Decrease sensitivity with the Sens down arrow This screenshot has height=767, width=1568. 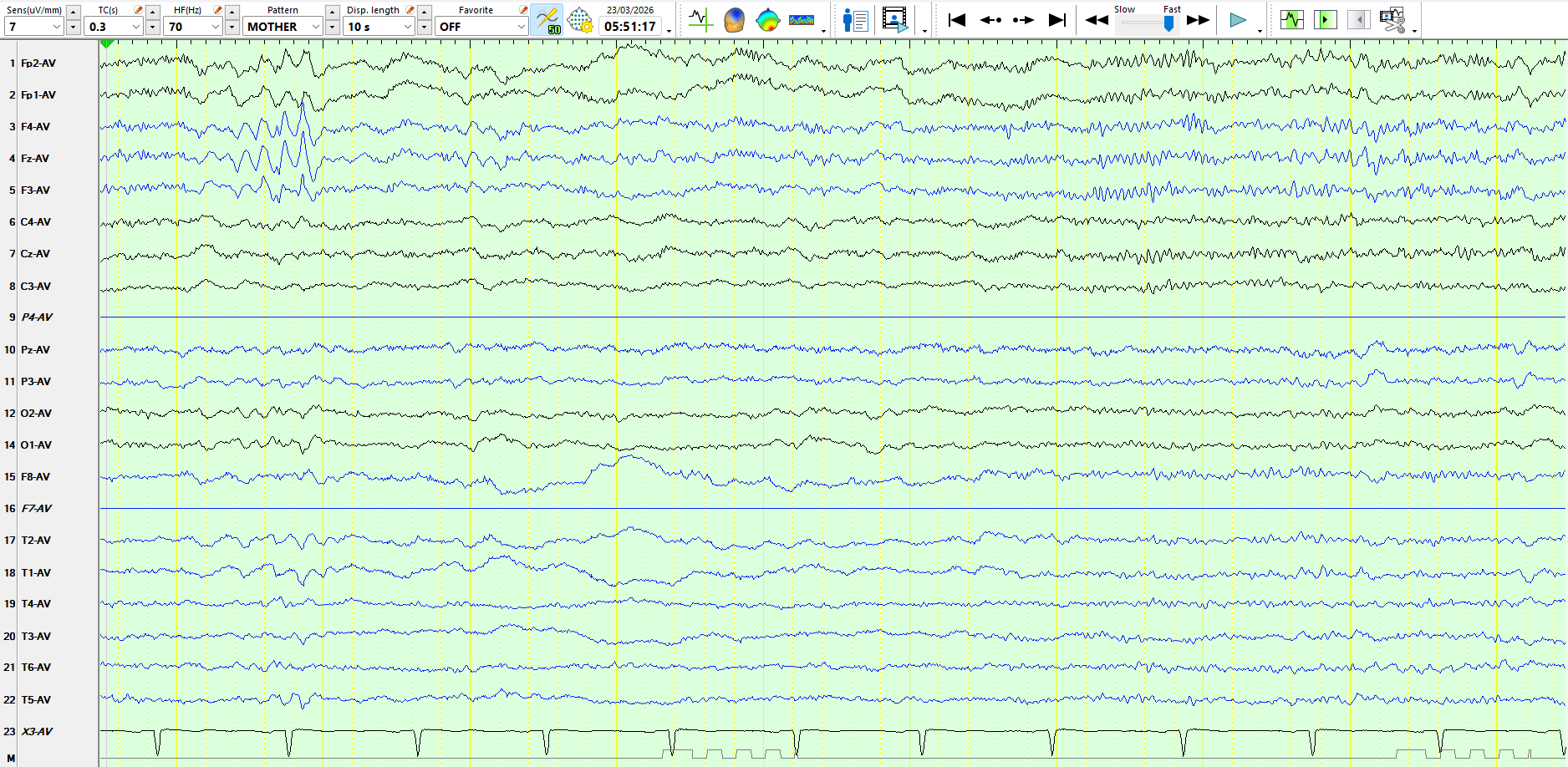coord(74,28)
